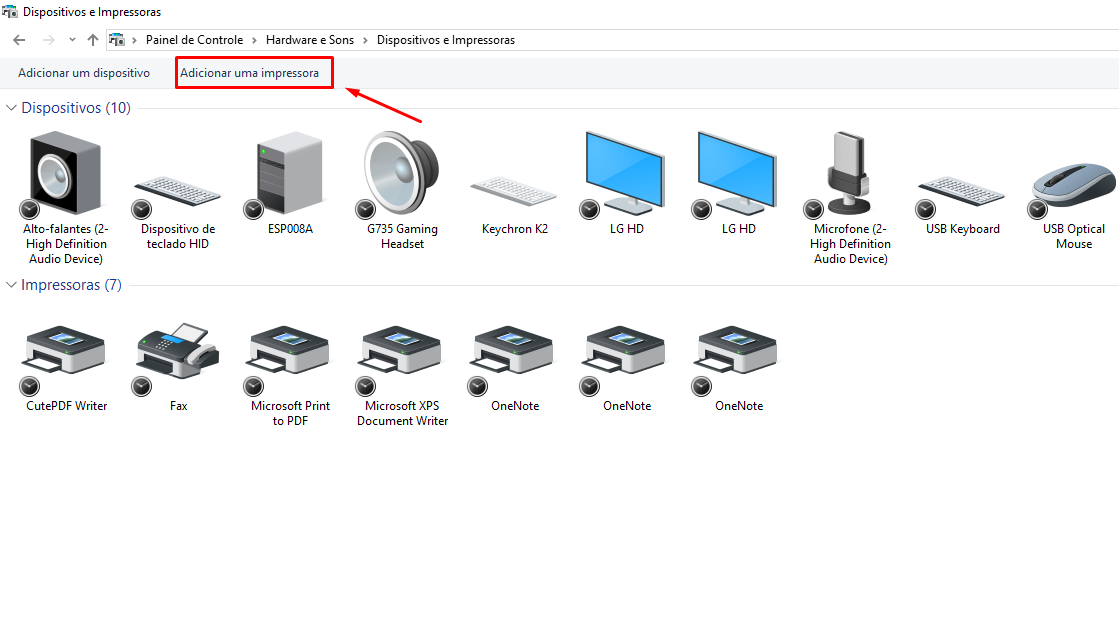Select Microsoft XPS Document Writer printer

click(x=401, y=352)
